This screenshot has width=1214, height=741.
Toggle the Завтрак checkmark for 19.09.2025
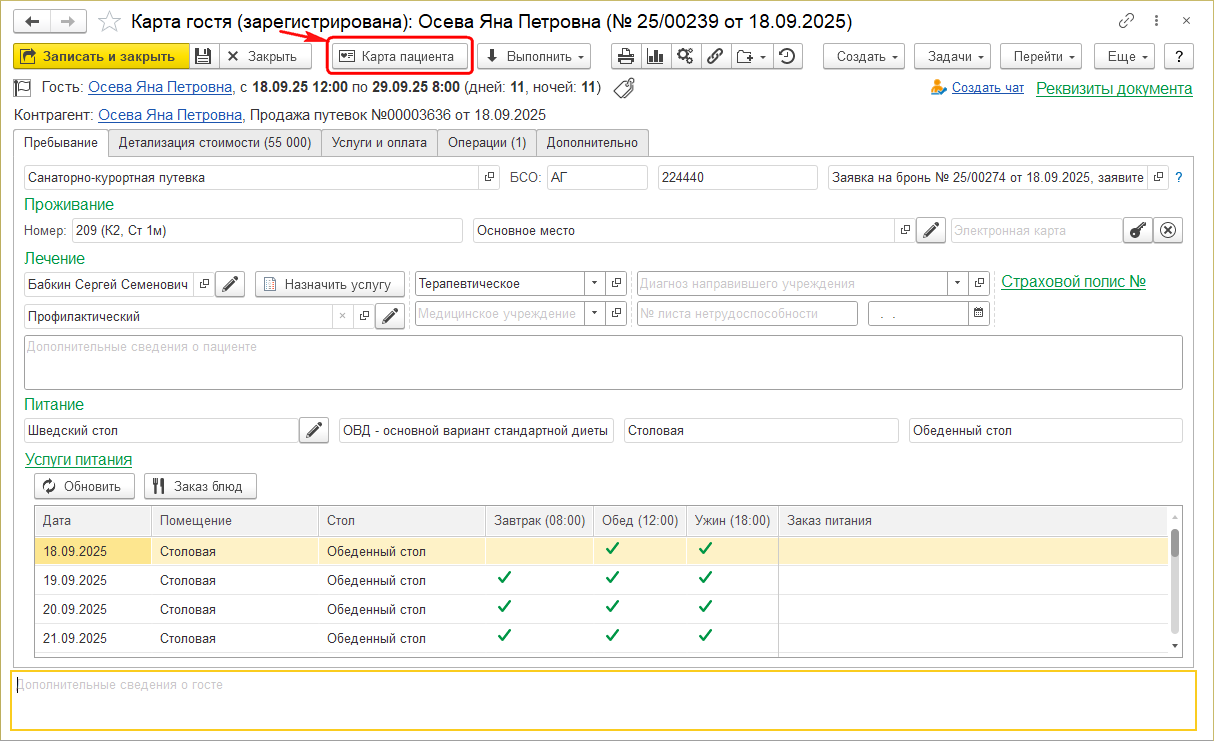pyautogui.click(x=504, y=578)
